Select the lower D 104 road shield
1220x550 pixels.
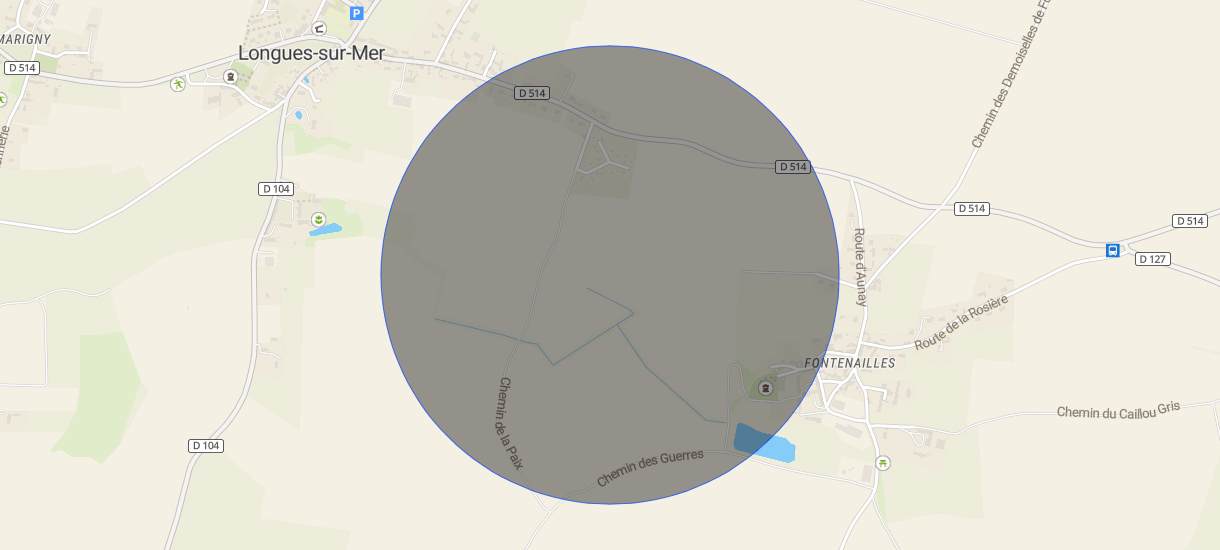(x=205, y=445)
